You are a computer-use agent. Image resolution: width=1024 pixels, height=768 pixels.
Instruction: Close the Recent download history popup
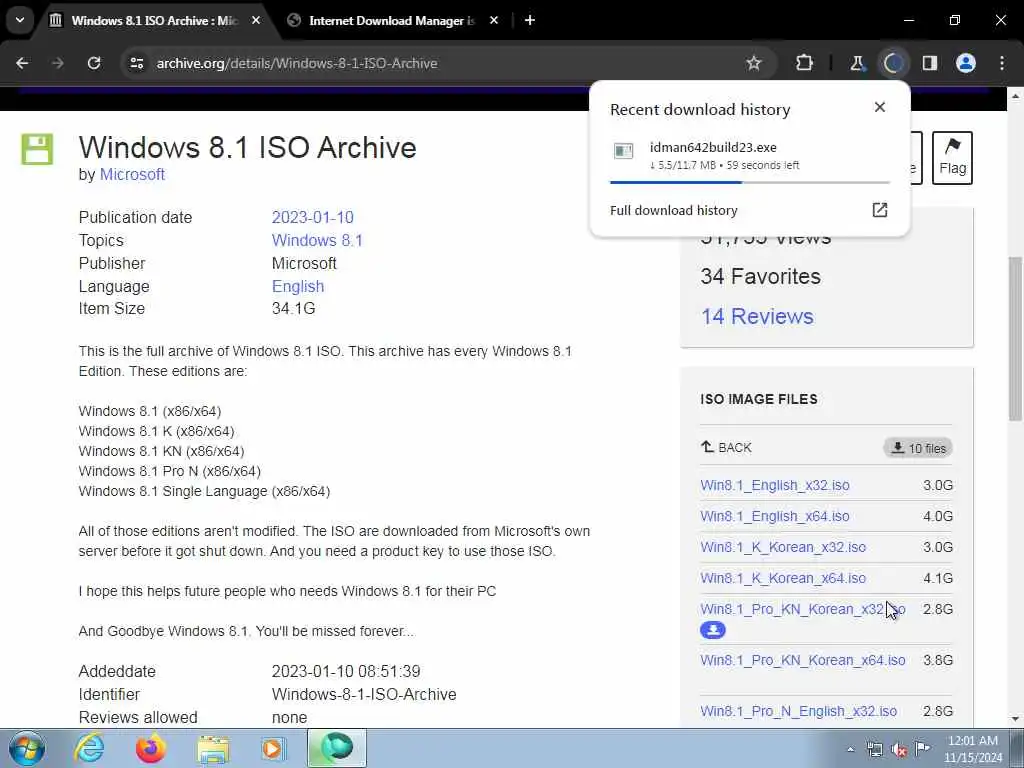(x=880, y=107)
